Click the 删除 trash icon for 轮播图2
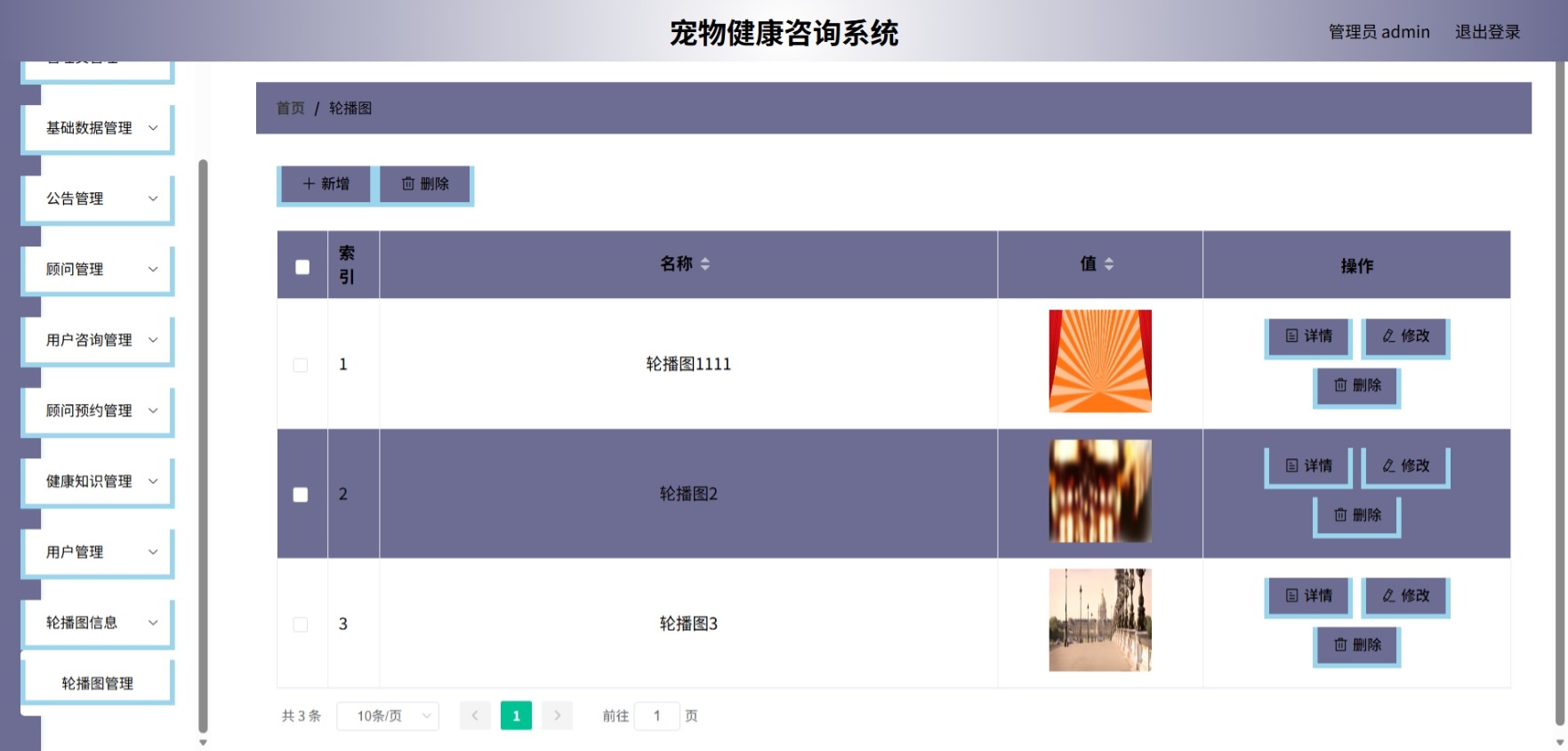Viewport: 1568px width, 751px height. (x=1340, y=515)
